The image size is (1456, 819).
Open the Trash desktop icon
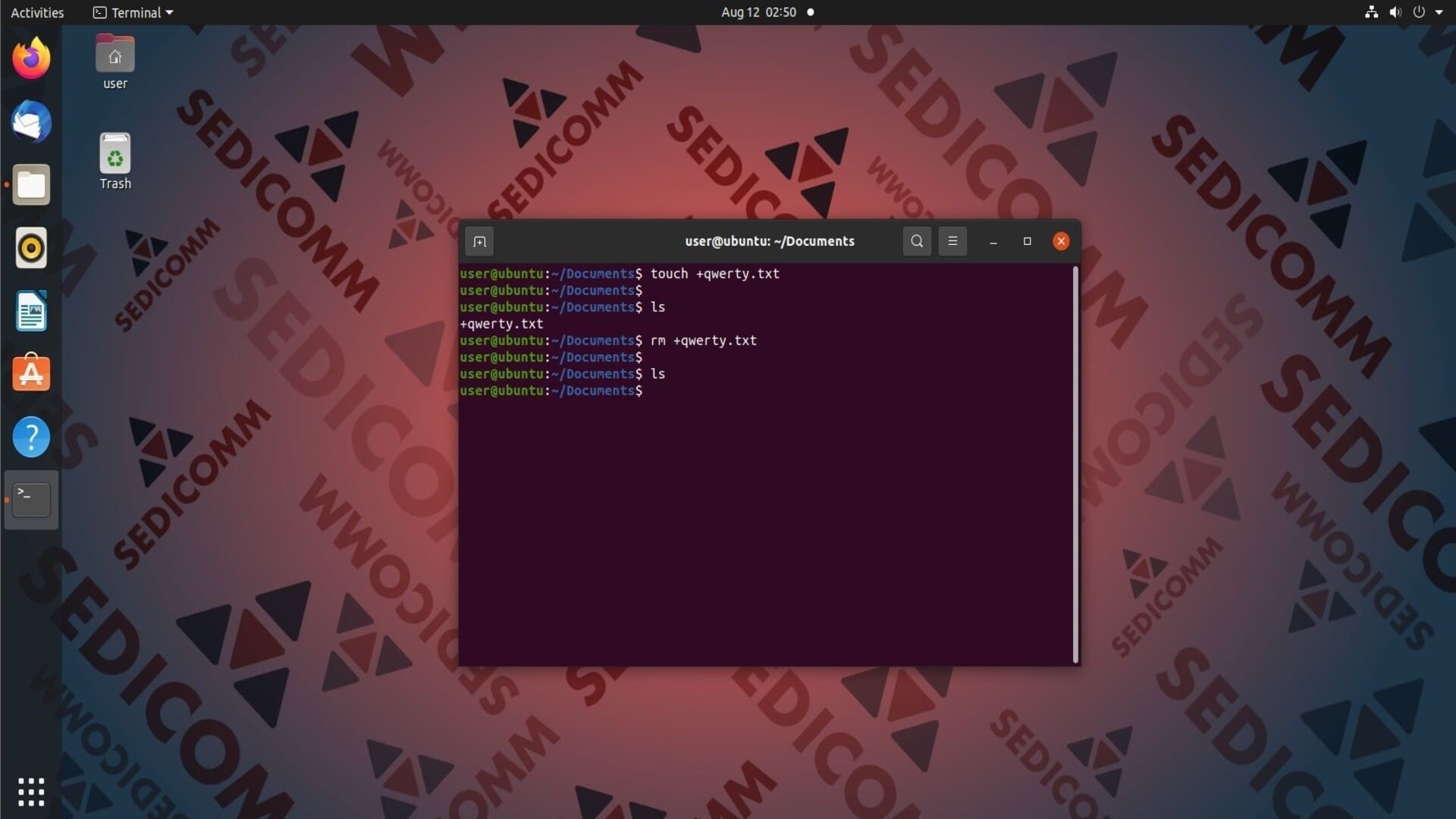point(115,154)
